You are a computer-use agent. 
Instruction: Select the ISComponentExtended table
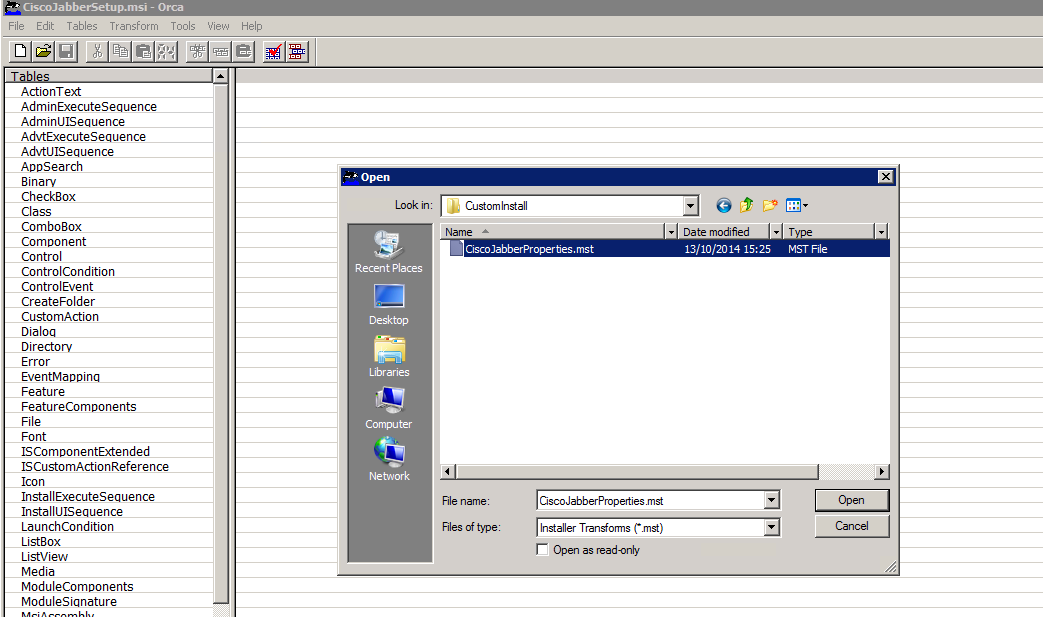[x=85, y=451]
